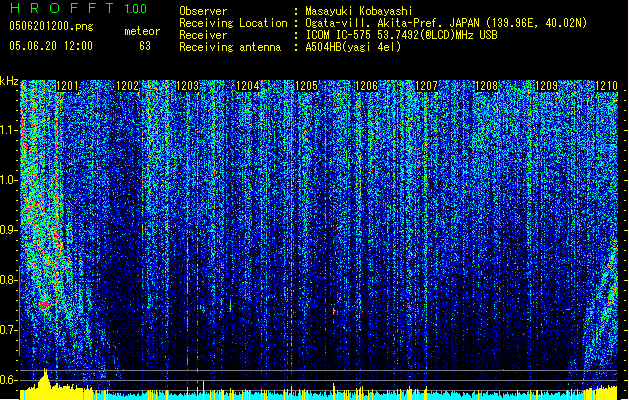This screenshot has height=400, width=629.
Task: Click the kHz axis unit label
Action: click(x=9, y=81)
